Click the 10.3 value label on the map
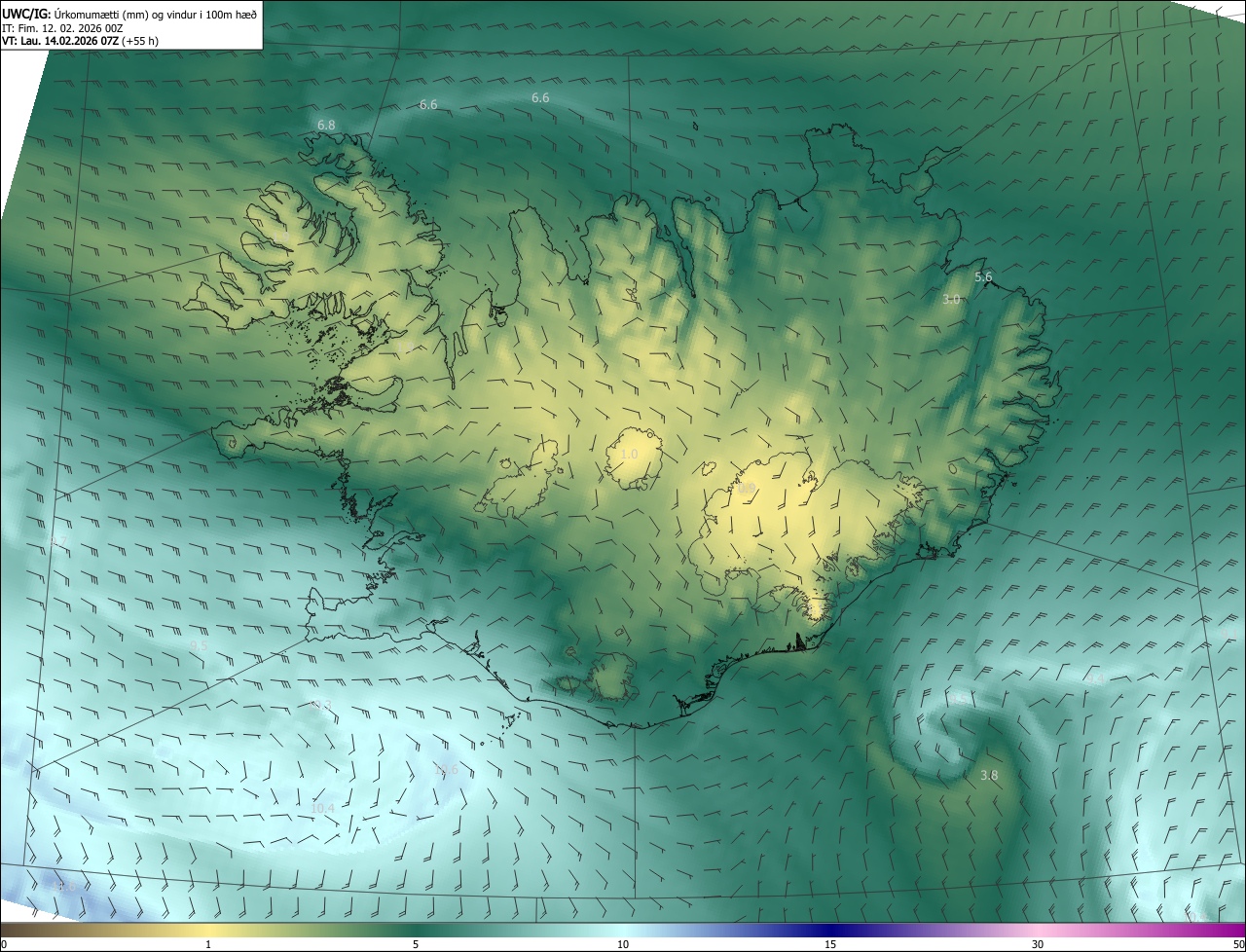This screenshot has height=952, width=1246. coord(321,706)
